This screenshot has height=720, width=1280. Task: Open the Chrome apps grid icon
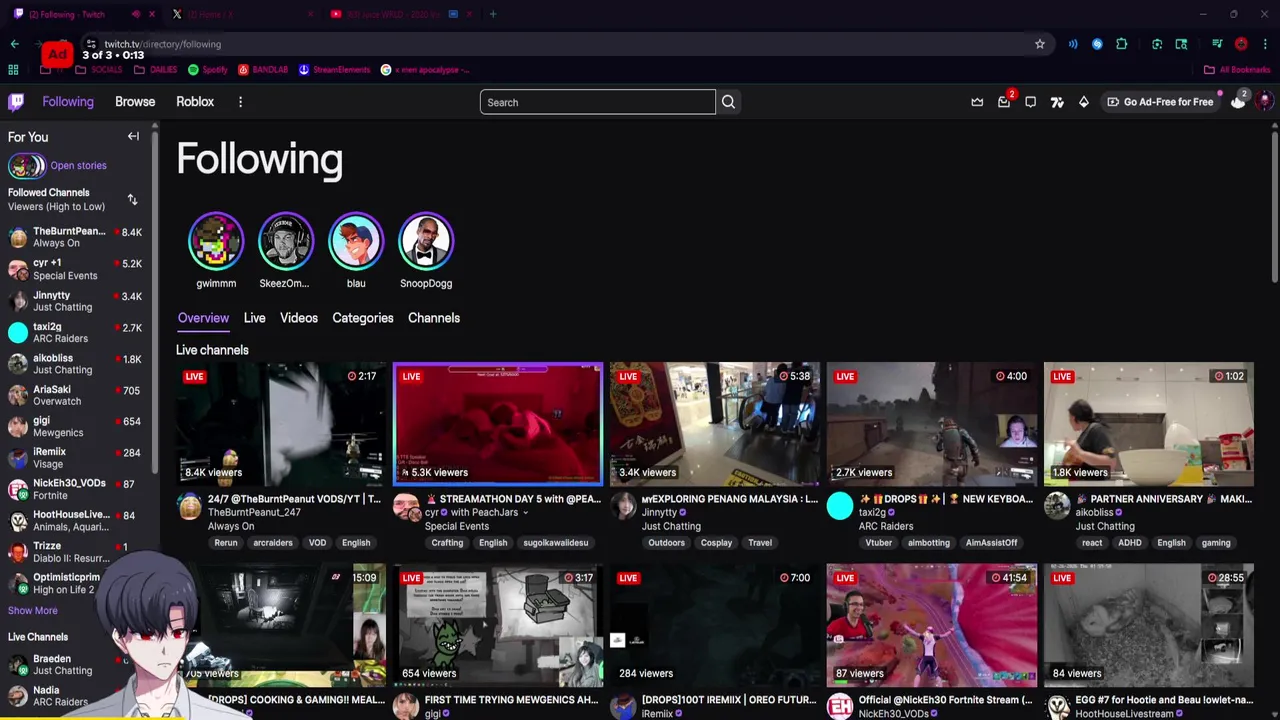point(13,70)
